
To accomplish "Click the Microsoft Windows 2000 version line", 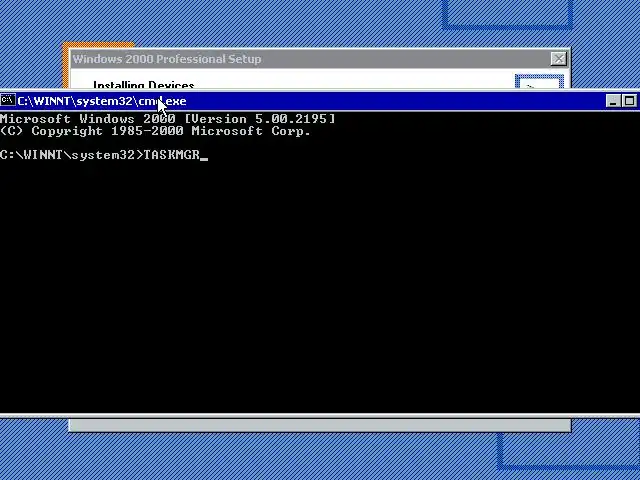I will coord(167,119).
